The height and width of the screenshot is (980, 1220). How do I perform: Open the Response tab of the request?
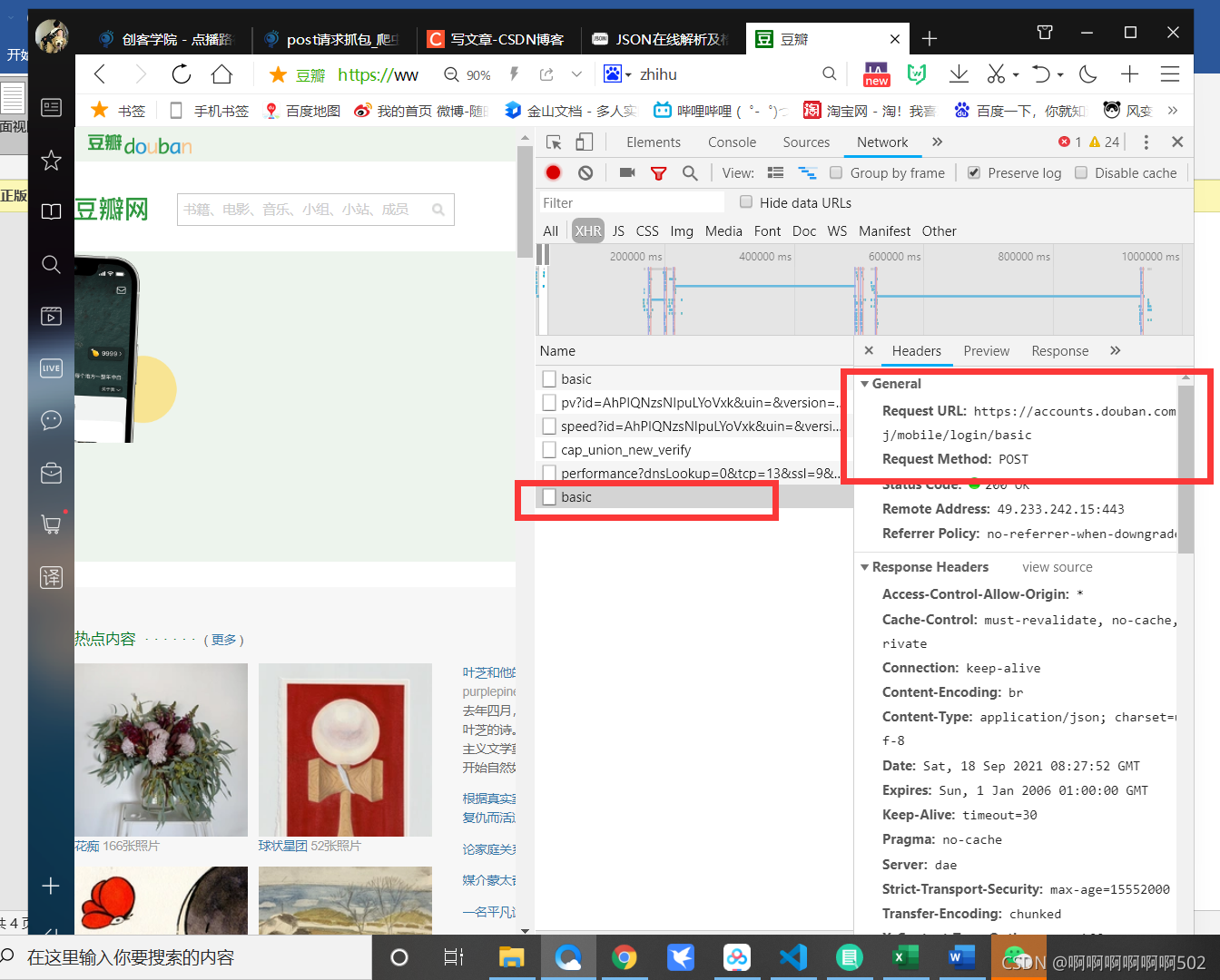[x=1060, y=351]
